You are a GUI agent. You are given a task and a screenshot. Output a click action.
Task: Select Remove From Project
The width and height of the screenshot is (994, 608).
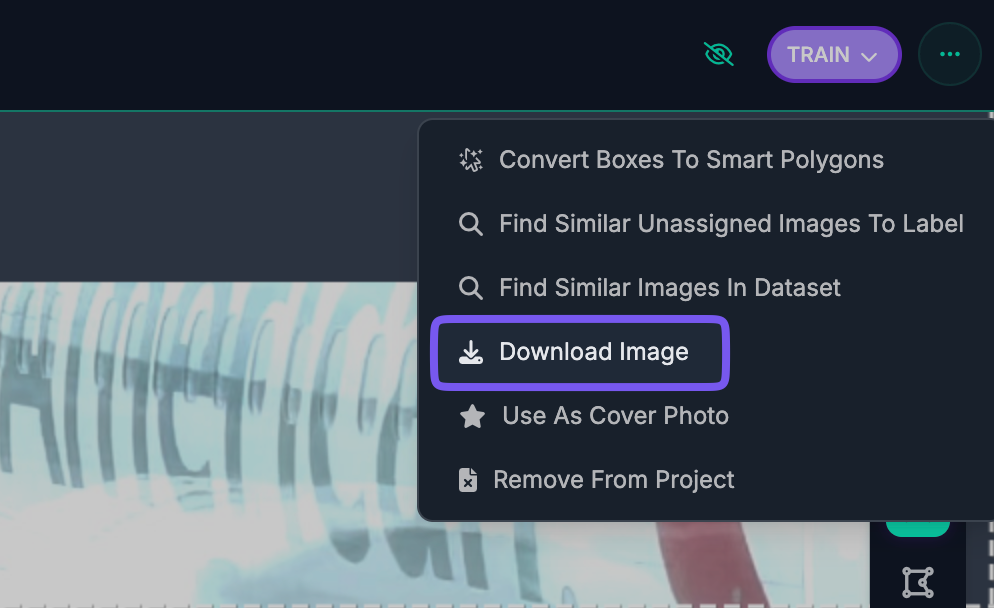pos(613,480)
